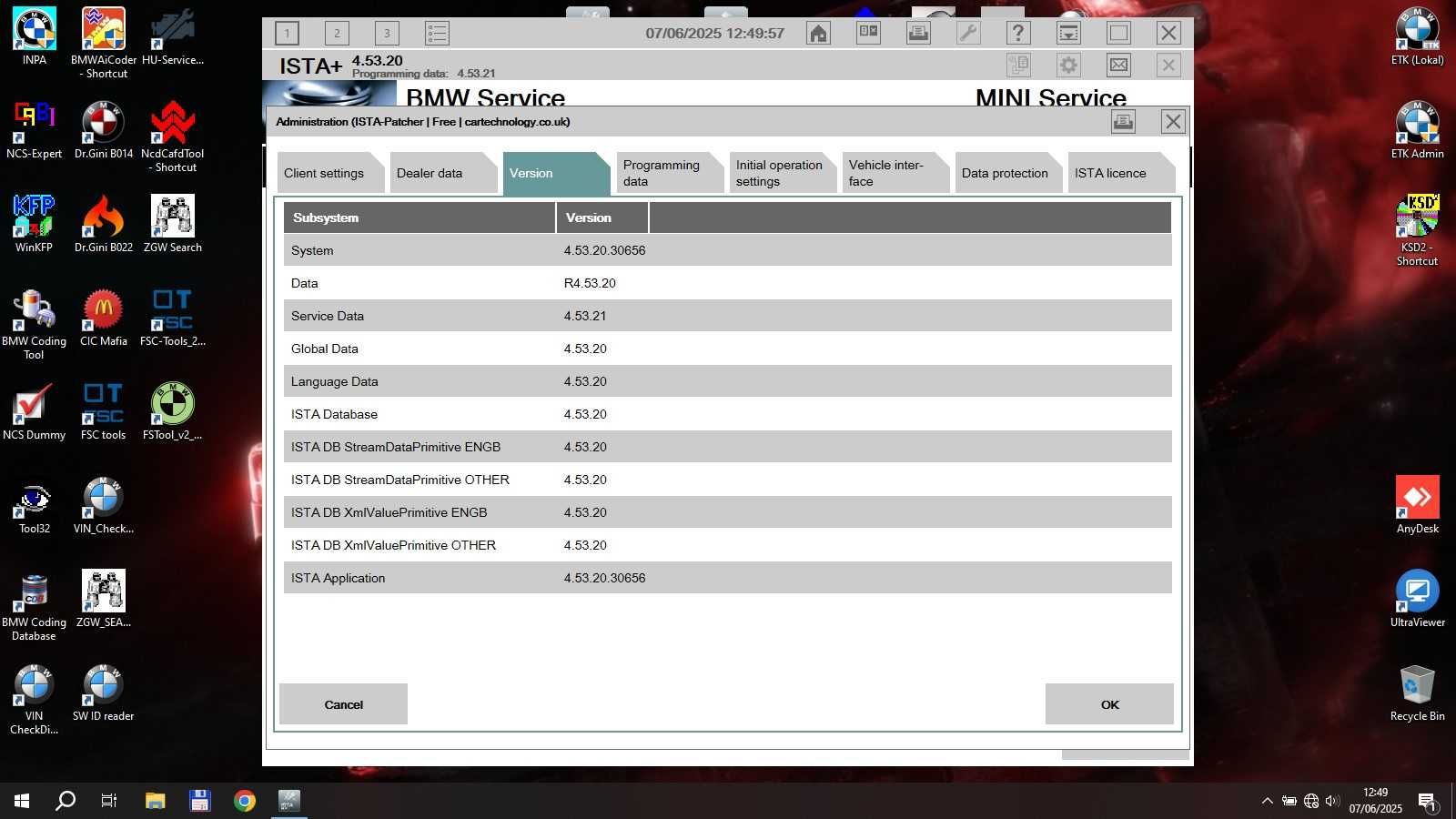
Task: Open the ETK (Lokal) desktop icon
Action: click(x=1418, y=36)
